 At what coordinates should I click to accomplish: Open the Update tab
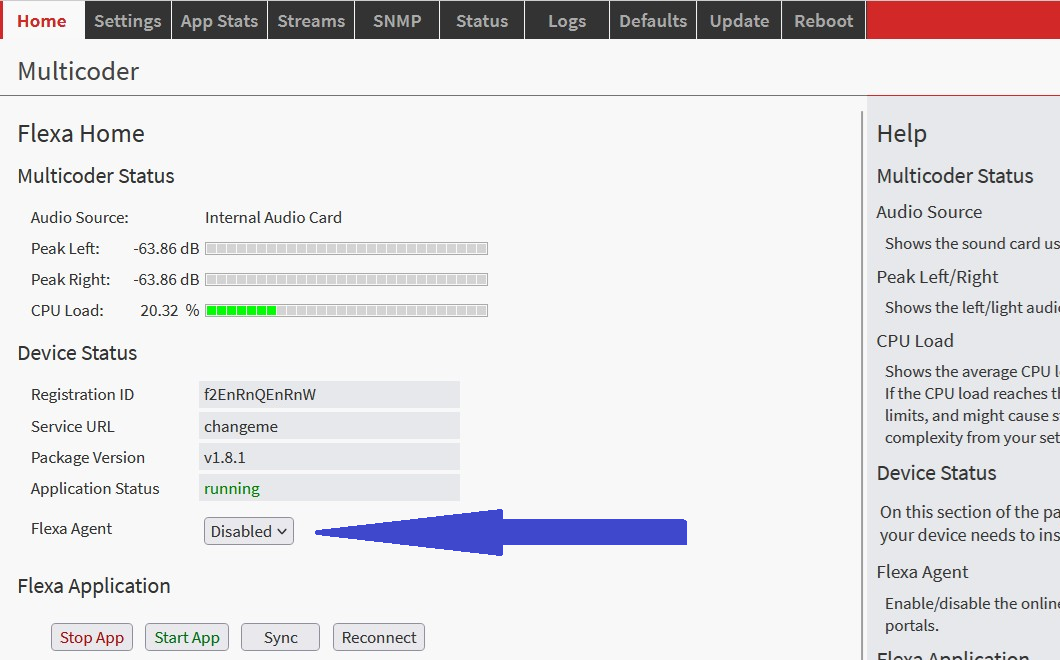tap(739, 20)
